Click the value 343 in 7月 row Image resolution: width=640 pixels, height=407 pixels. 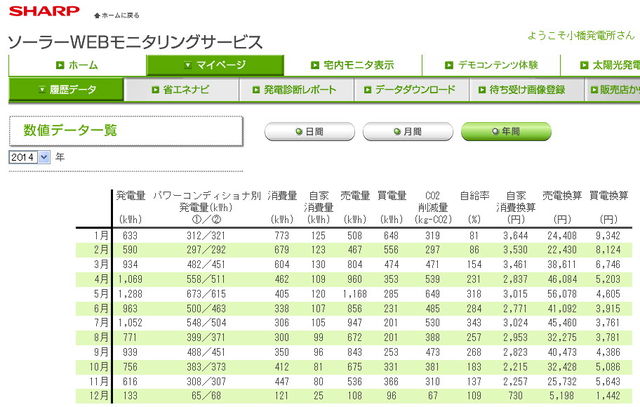click(x=474, y=322)
